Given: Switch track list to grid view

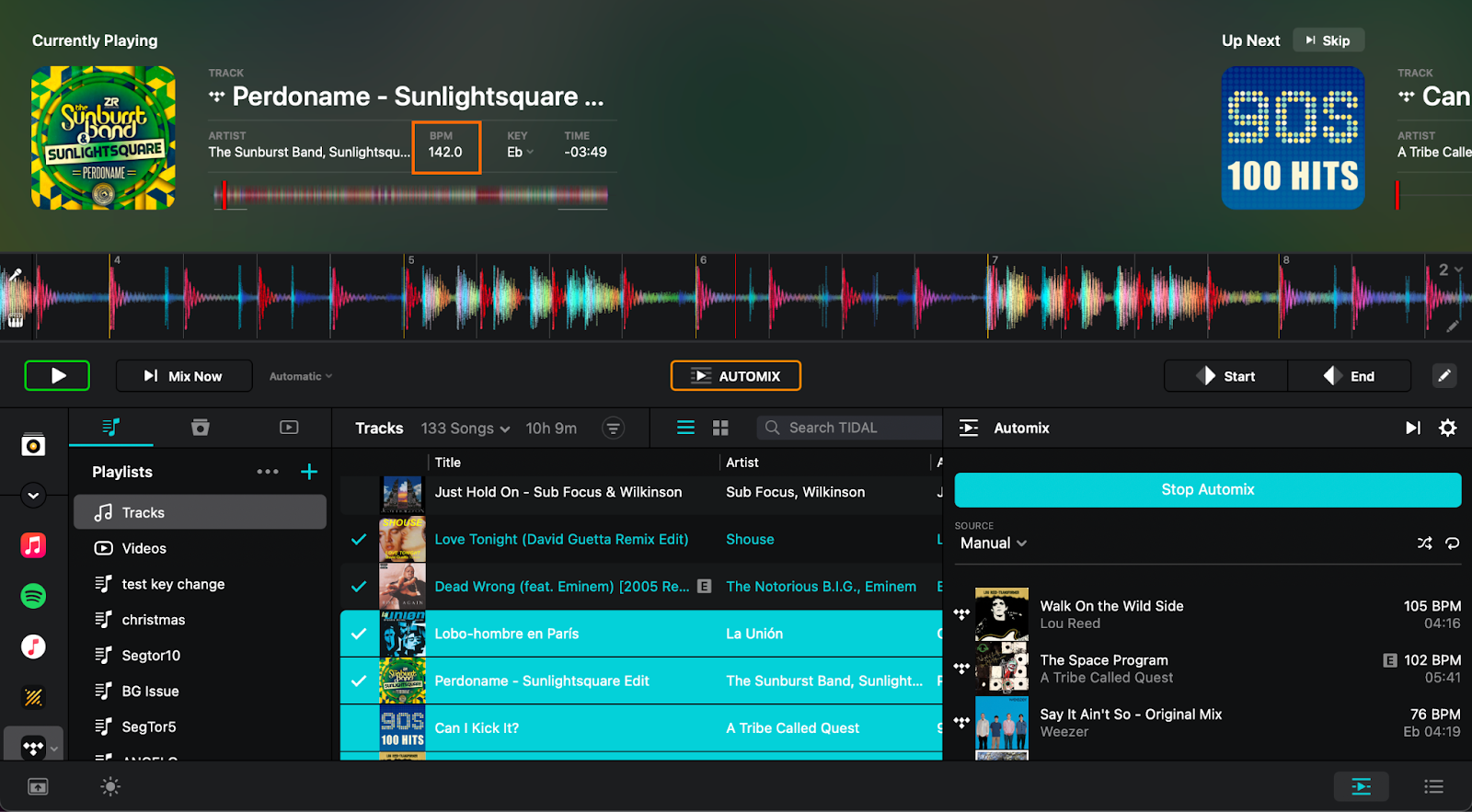Looking at the screenshot, I should (x=720, y=428).
